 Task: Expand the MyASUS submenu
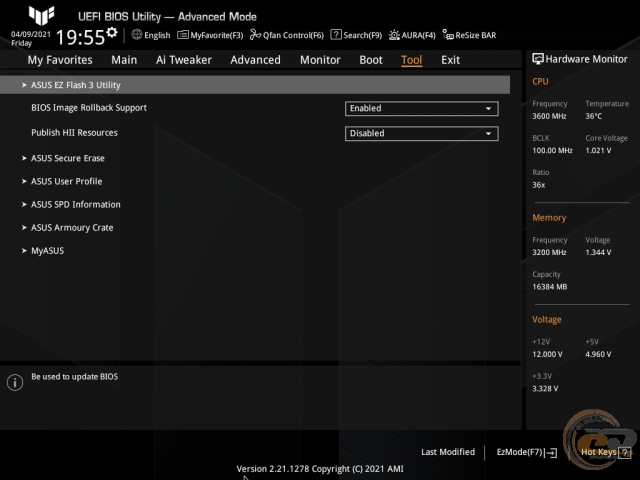tap(47, 251)
